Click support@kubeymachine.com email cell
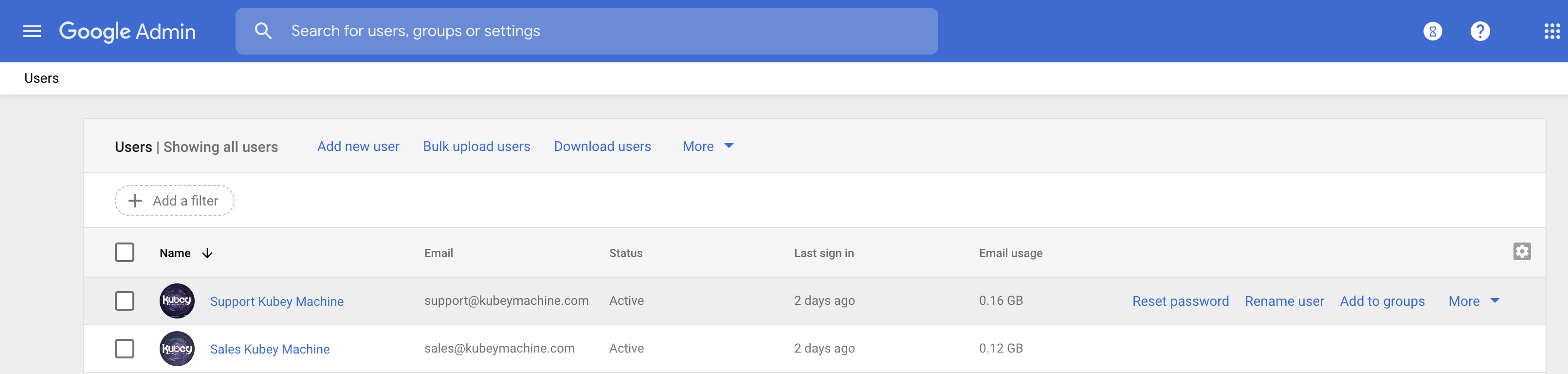Viewport: 1568px width, 374px height. (x=507, y=301)
